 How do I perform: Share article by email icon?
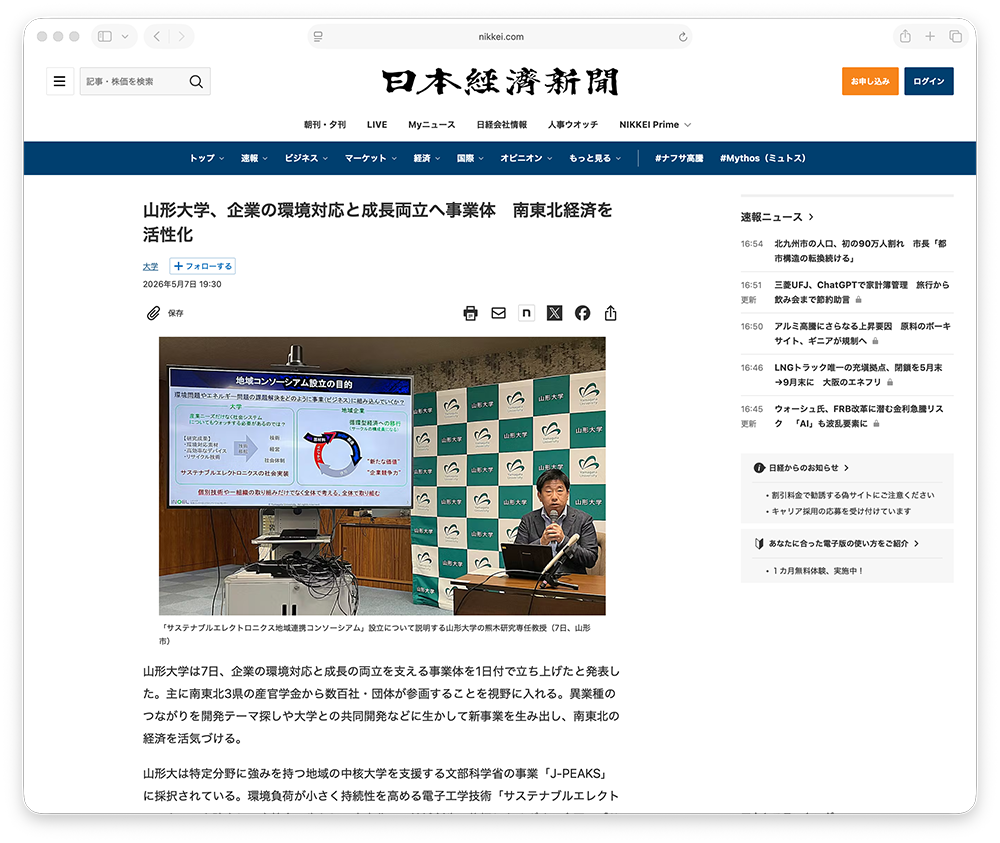[498, 313]
